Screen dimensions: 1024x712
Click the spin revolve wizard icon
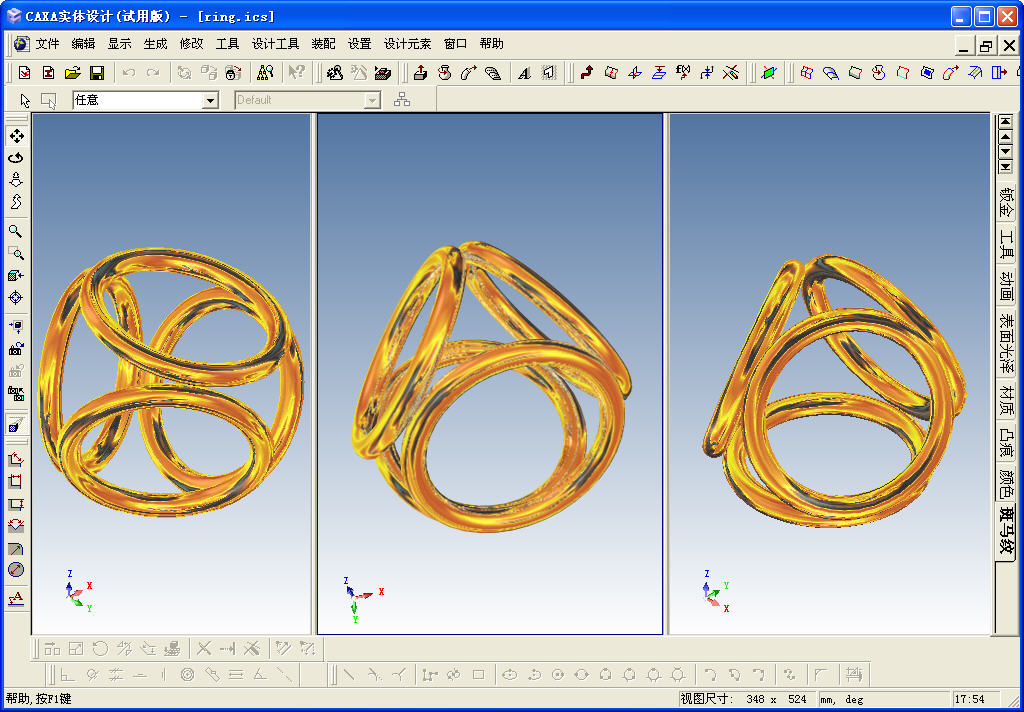tap(445, 73)
